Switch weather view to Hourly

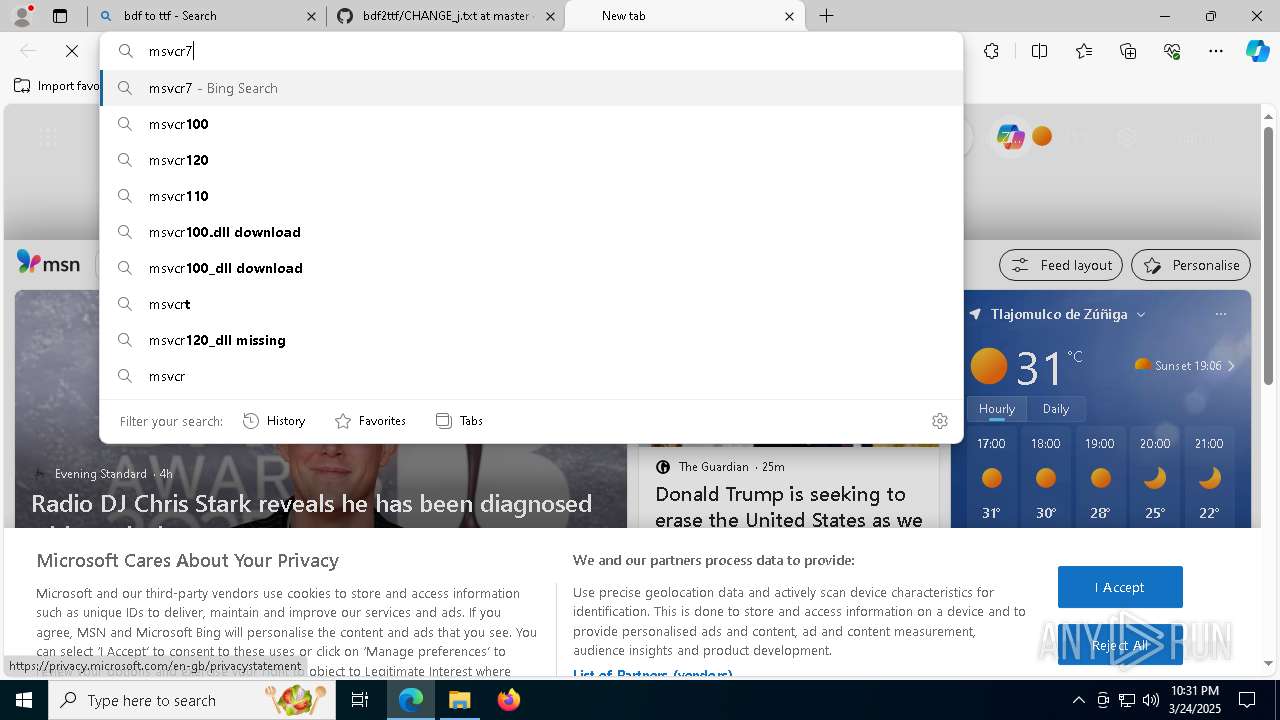coord(997,409)
